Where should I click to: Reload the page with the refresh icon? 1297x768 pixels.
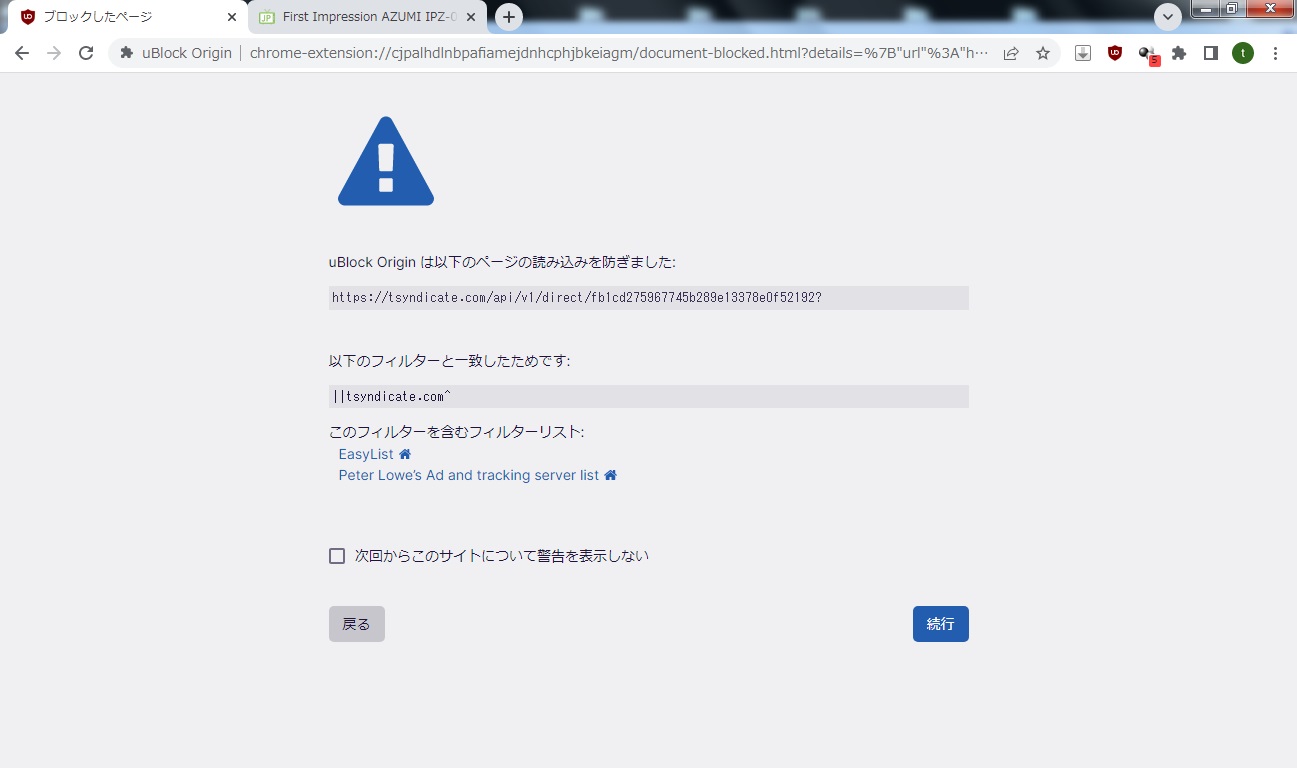click(86, 52)
